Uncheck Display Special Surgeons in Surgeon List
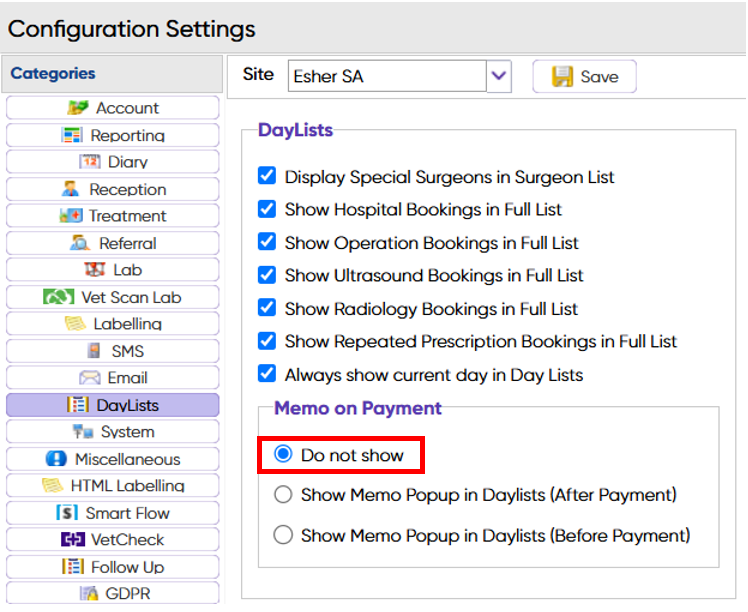Image resolution: width=748 pixels, height=612 pixels. coord(267,177)
